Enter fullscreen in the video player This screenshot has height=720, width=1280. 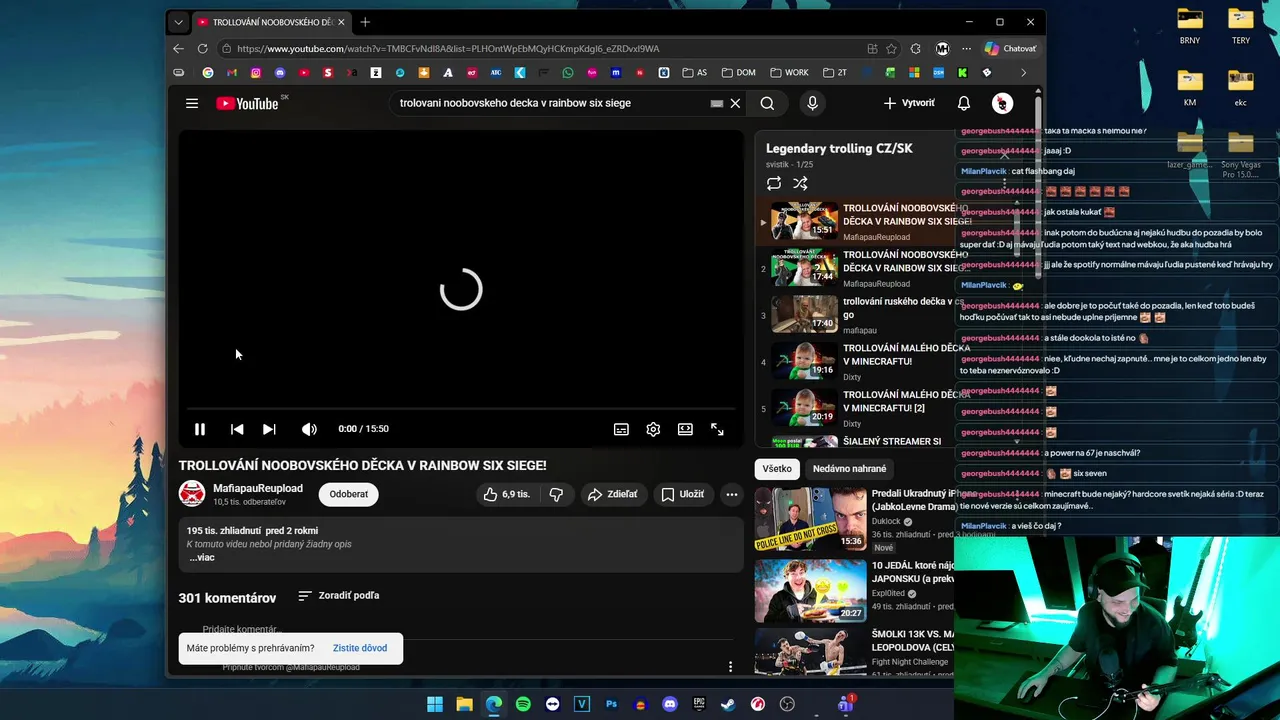[717, 429]
